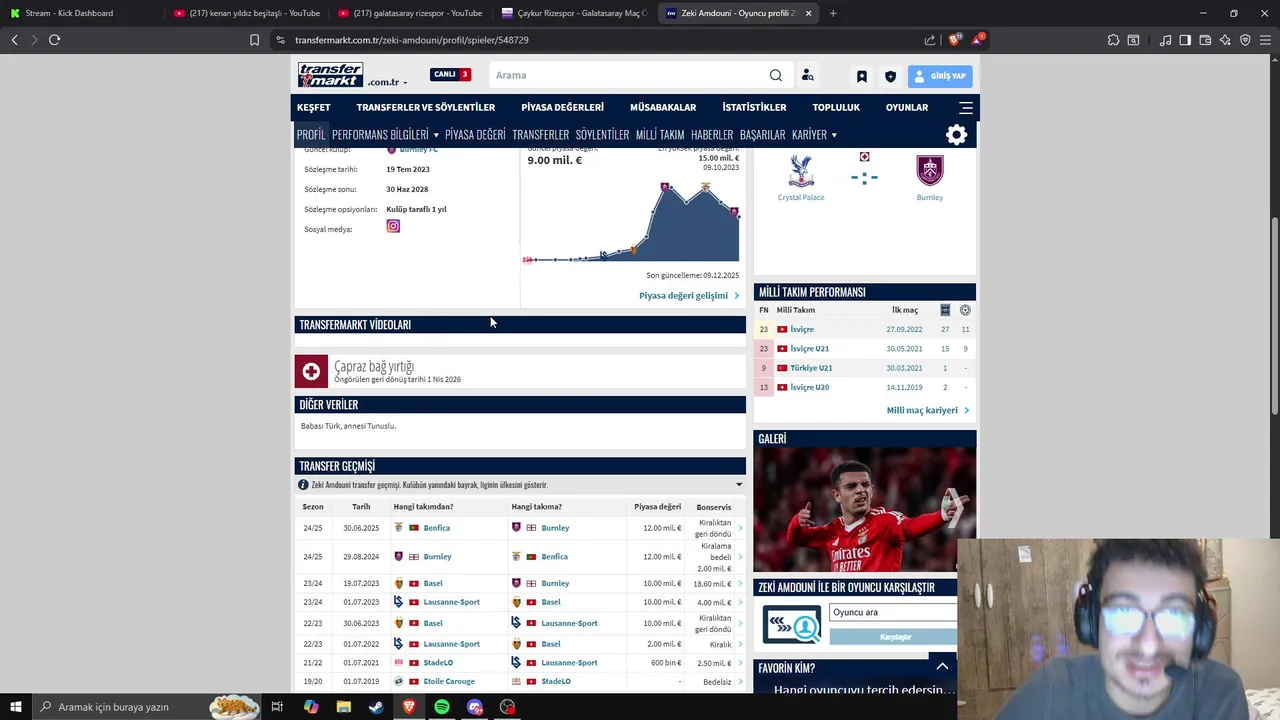Open the Brave media music note icon
This screenshot has height=720, width=1280.
point(1165,40)
